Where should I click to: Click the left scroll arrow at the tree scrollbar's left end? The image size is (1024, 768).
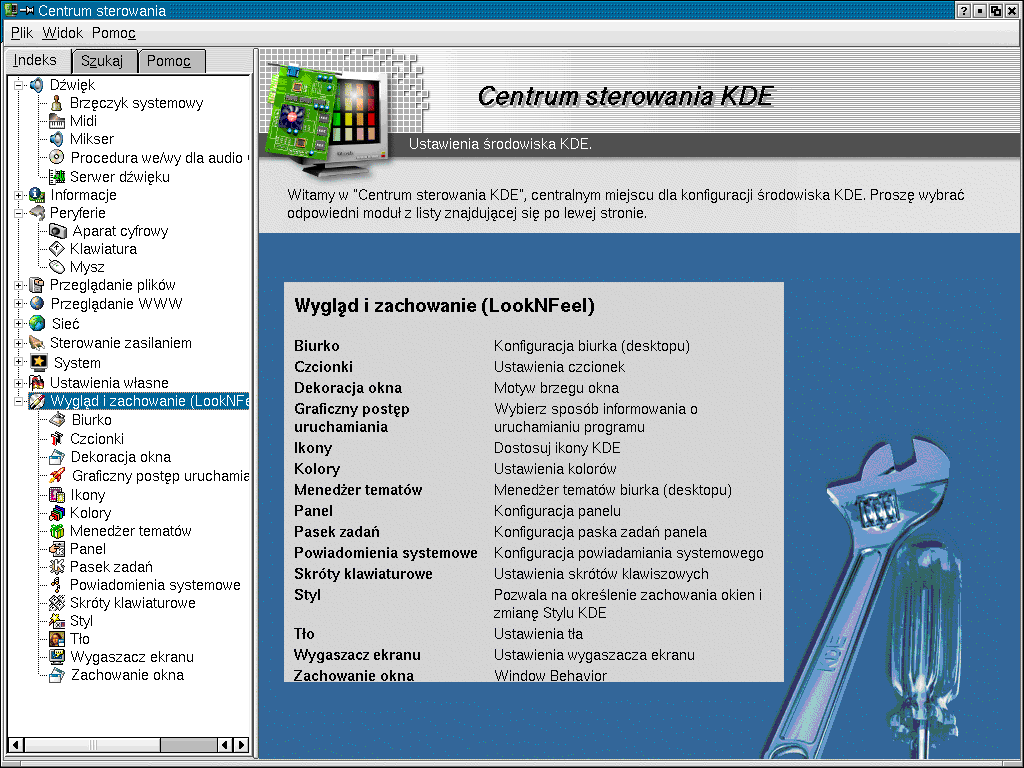coord(16,744)
